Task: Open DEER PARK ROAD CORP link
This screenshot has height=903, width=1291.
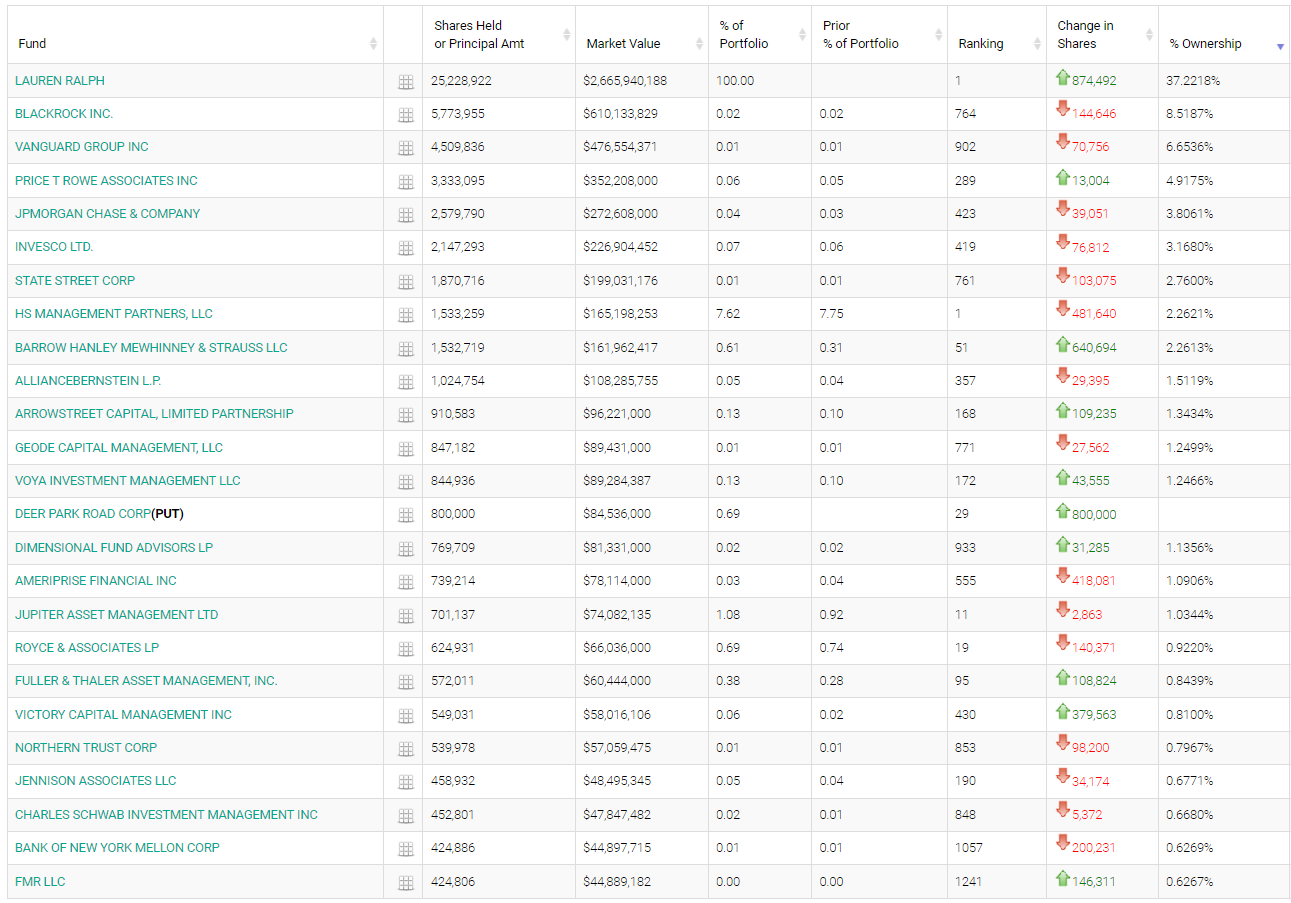Action: [x=83, y=513]
